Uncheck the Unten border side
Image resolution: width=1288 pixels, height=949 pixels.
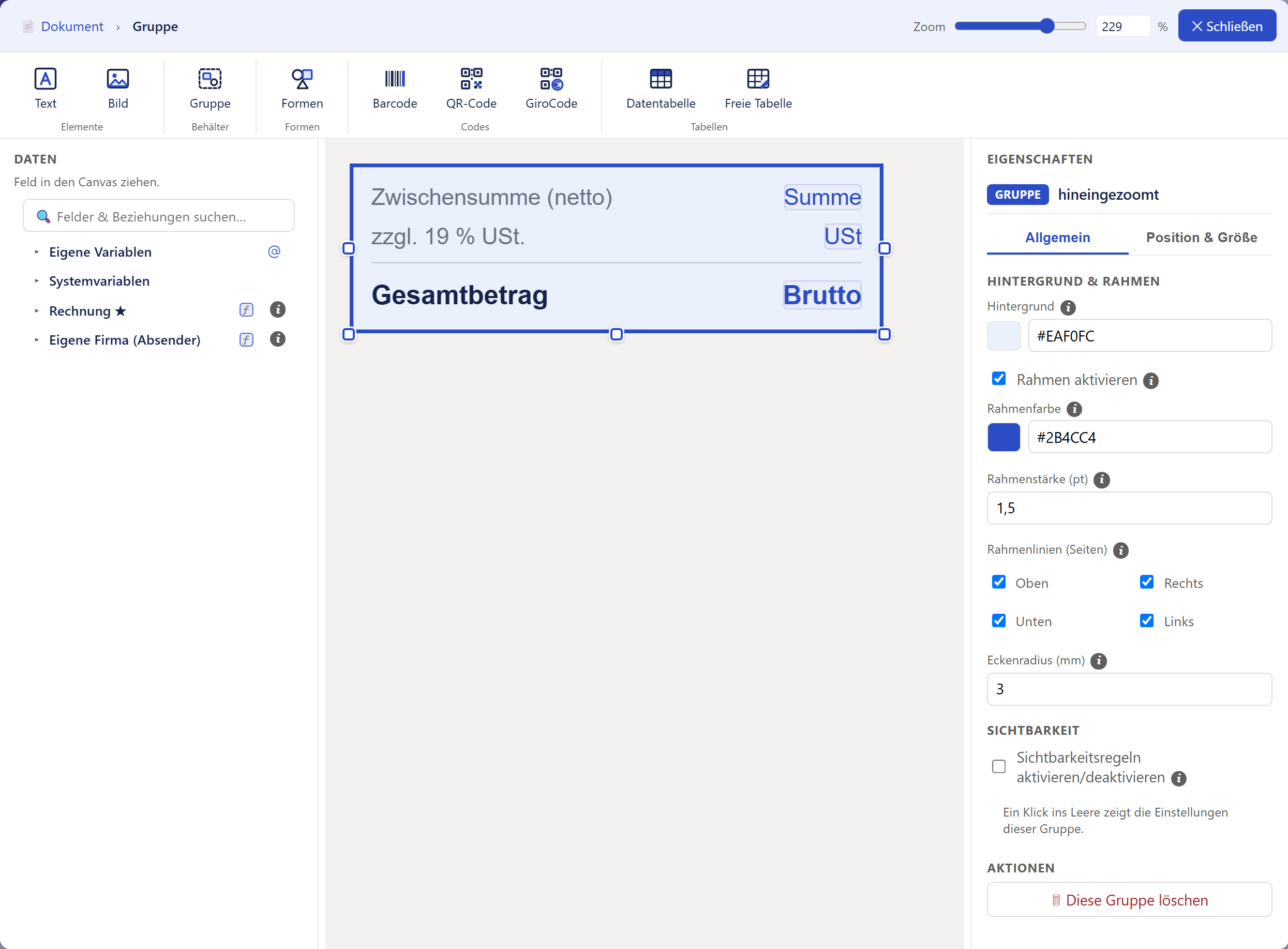click(x=998, y=620)
